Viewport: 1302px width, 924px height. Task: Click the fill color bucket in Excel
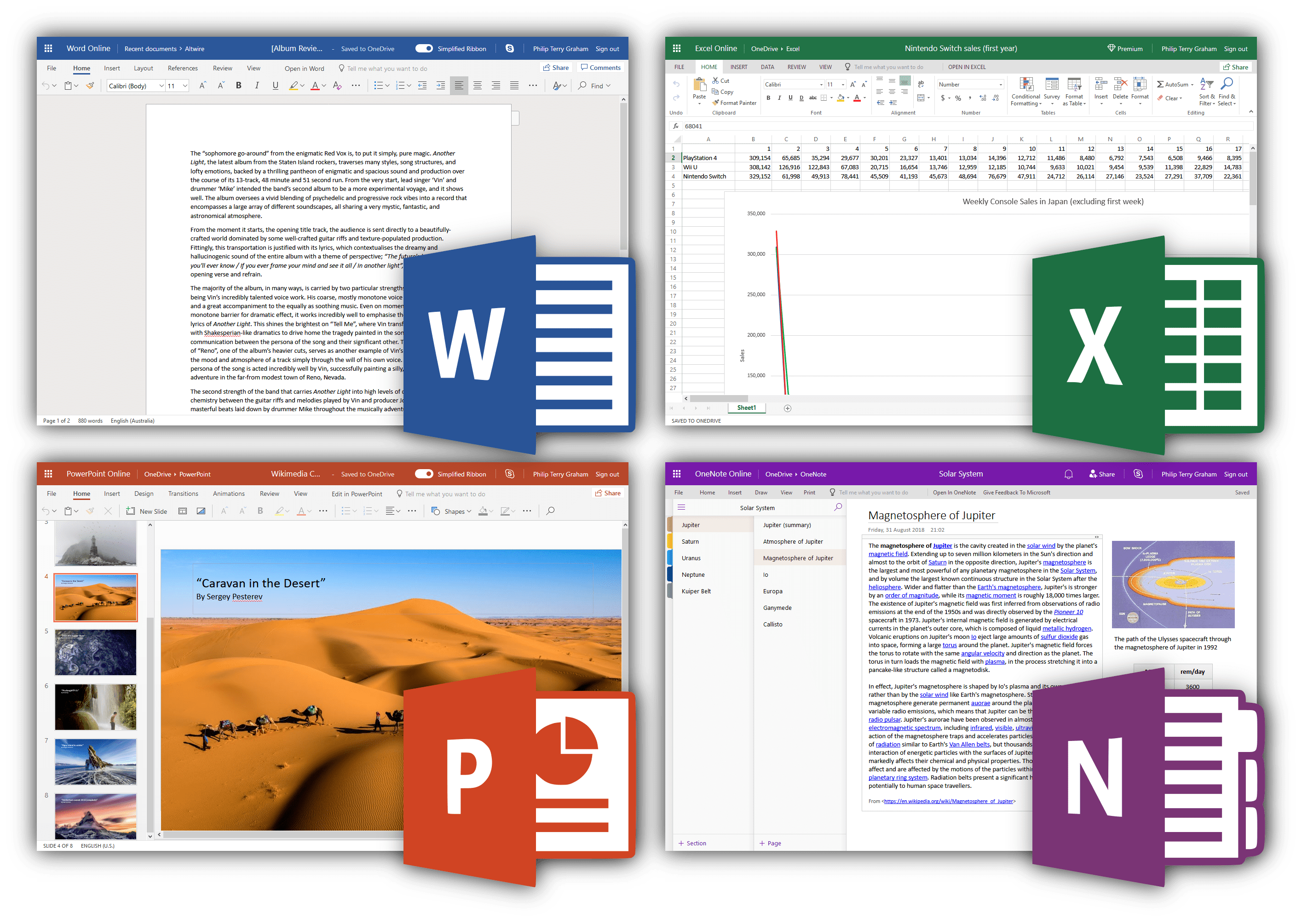tap(841, 98)
